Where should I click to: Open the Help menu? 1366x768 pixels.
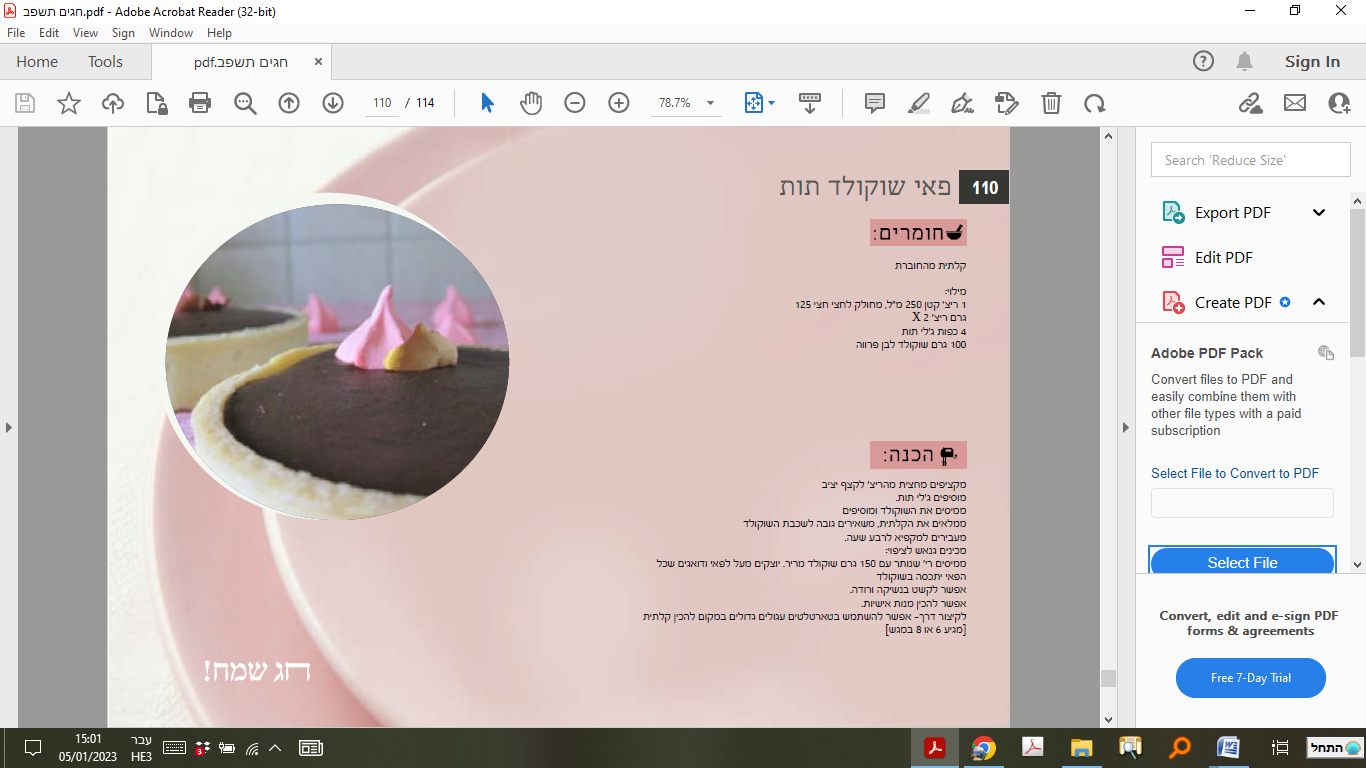tap(219, 33)
